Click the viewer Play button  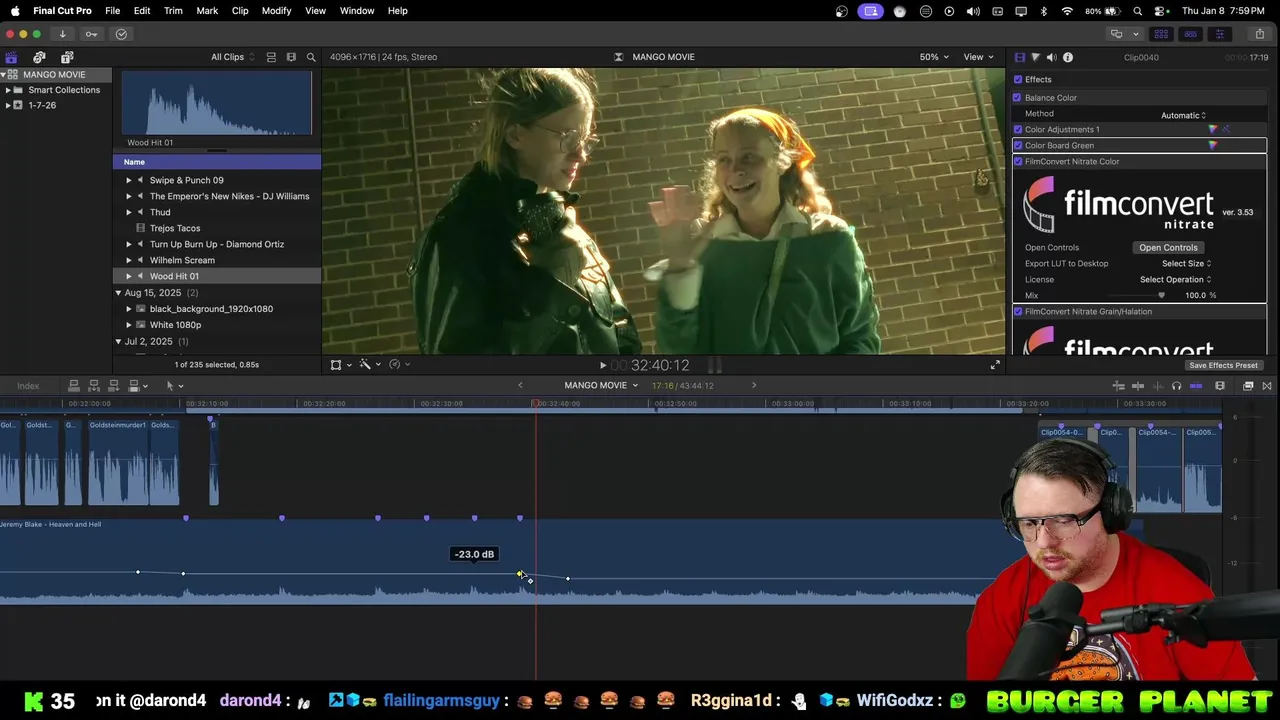click(x=602, y=365)
